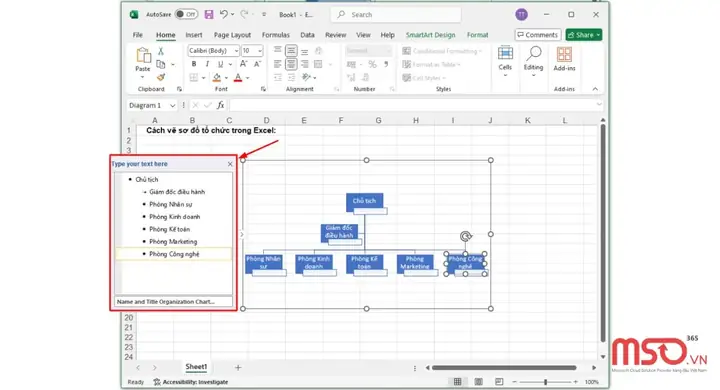This screenshot has height=390, width=720.
Task: Click the formula bar input
Action: (x=416, y=105)
